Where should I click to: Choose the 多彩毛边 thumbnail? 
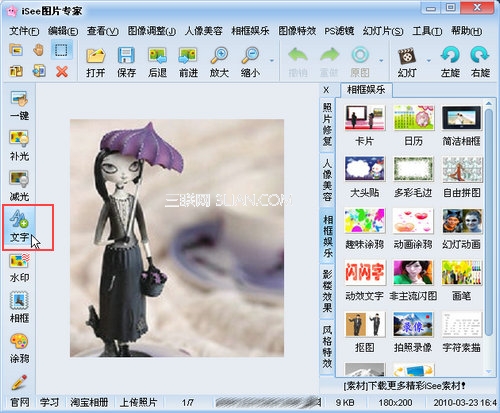pos(413,169)
